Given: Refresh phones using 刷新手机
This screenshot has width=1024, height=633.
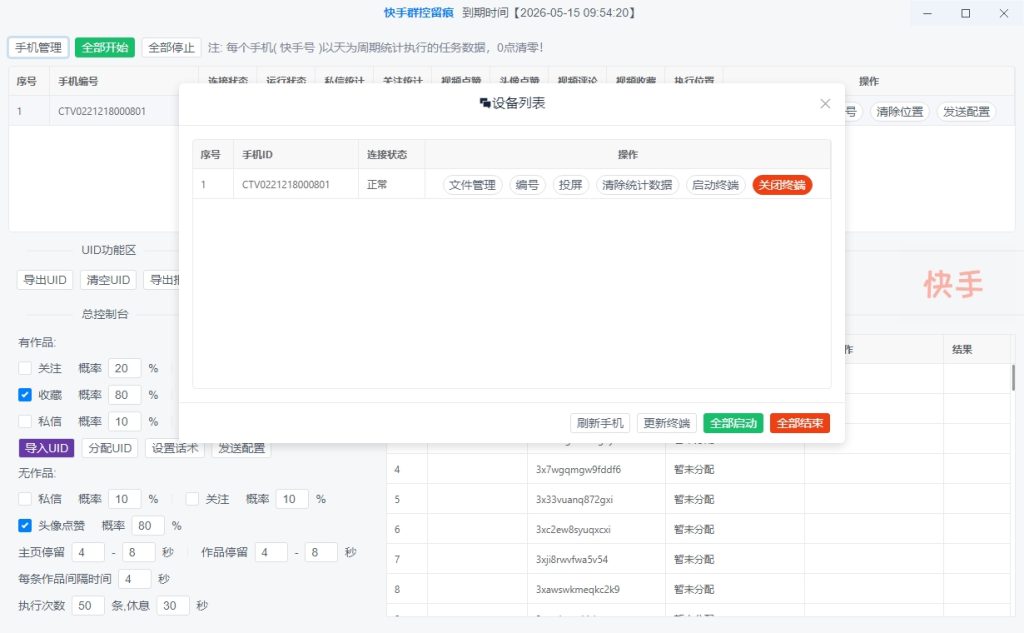Looking at the screenshot, I should [599, 423].
